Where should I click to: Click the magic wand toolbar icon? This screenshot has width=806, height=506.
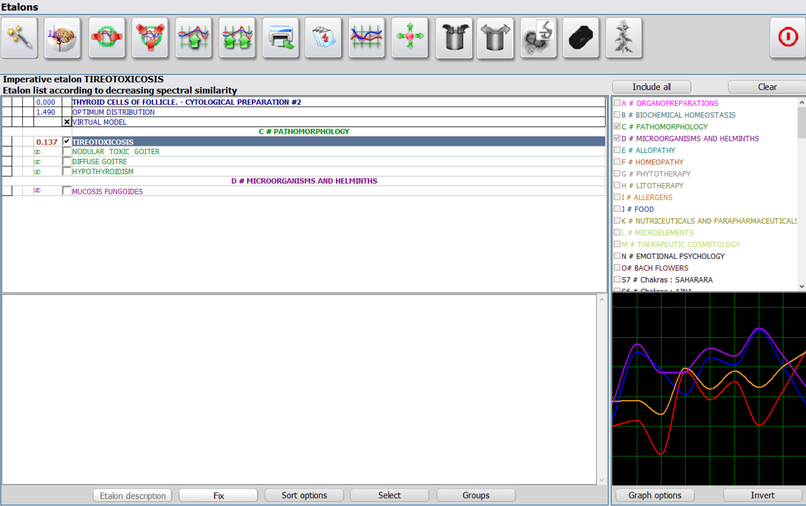click(x=20, y=38)
